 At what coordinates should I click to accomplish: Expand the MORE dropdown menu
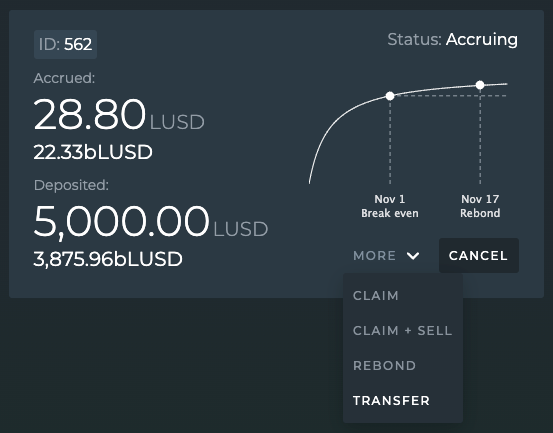pos(386,256)
